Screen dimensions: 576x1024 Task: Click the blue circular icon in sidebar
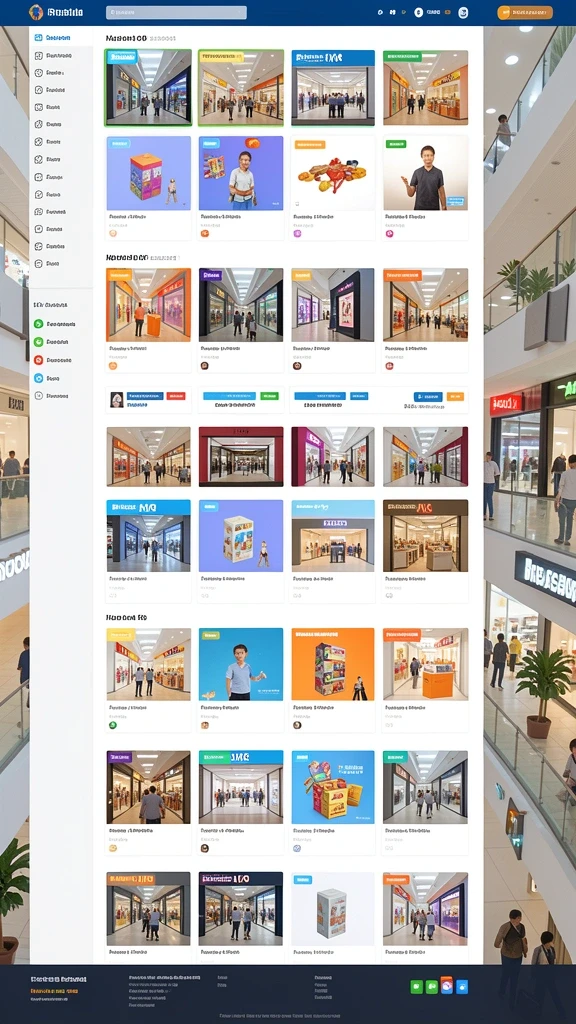click(x=39, y=378)
